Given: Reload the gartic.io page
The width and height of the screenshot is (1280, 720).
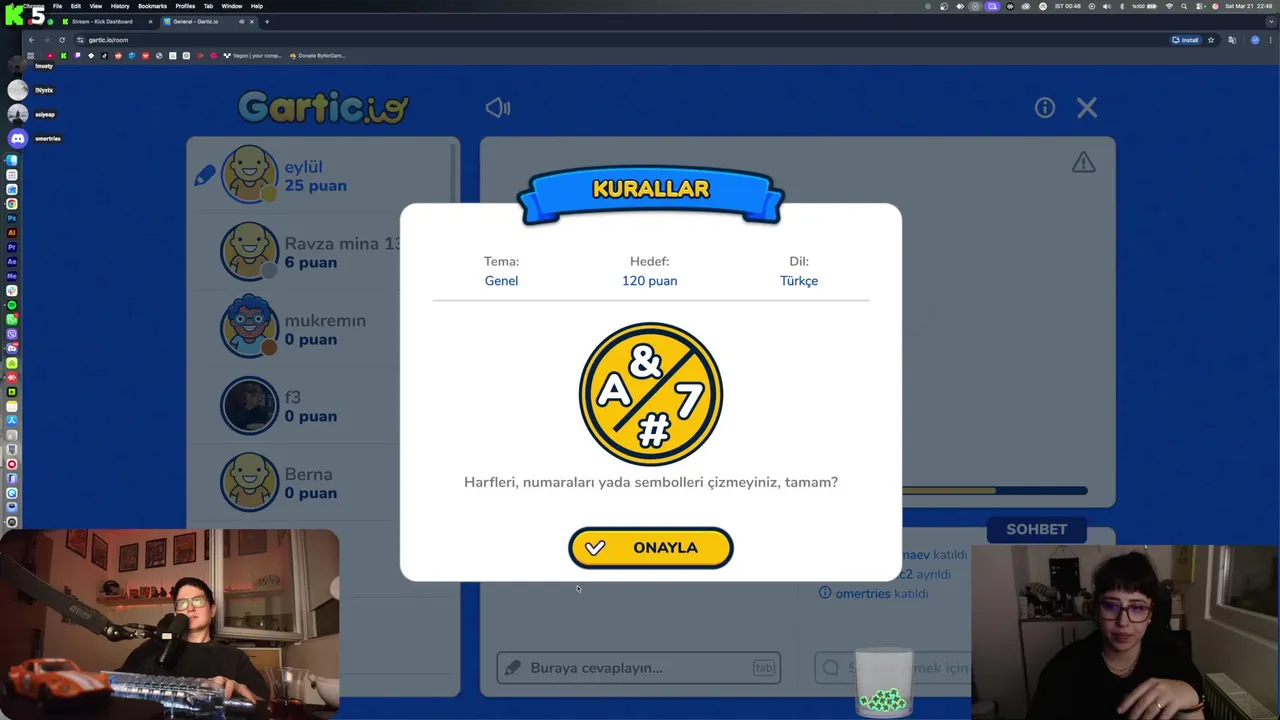Looking at the screenshot, I should tap(62, 40).
